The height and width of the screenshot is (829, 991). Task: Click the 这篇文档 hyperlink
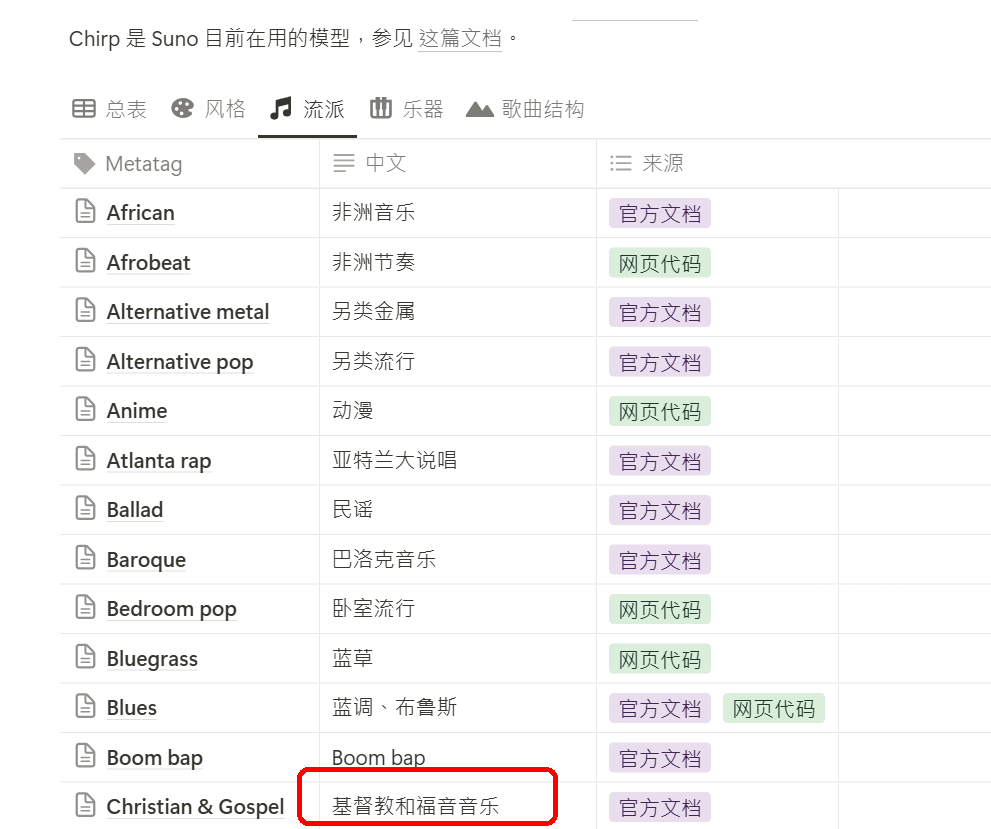click(459, 39)
